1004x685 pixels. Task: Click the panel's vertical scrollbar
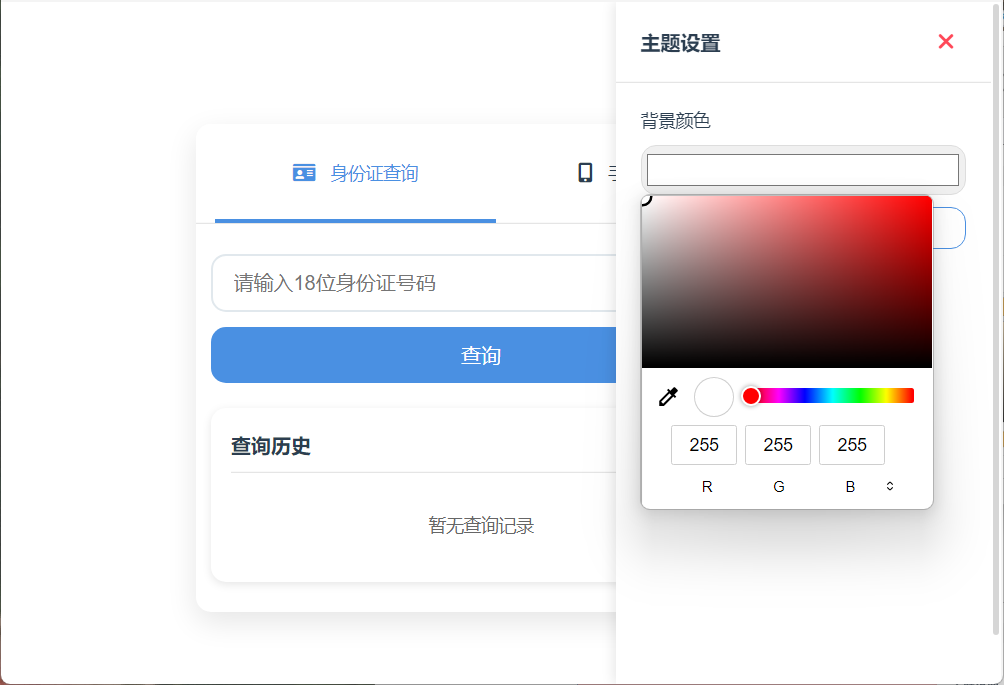996,320
